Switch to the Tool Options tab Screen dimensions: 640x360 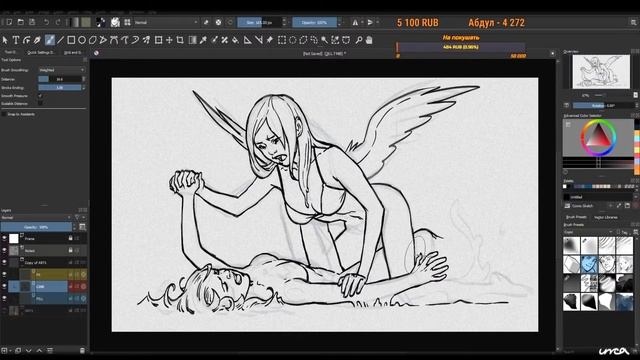coord(10,53)
